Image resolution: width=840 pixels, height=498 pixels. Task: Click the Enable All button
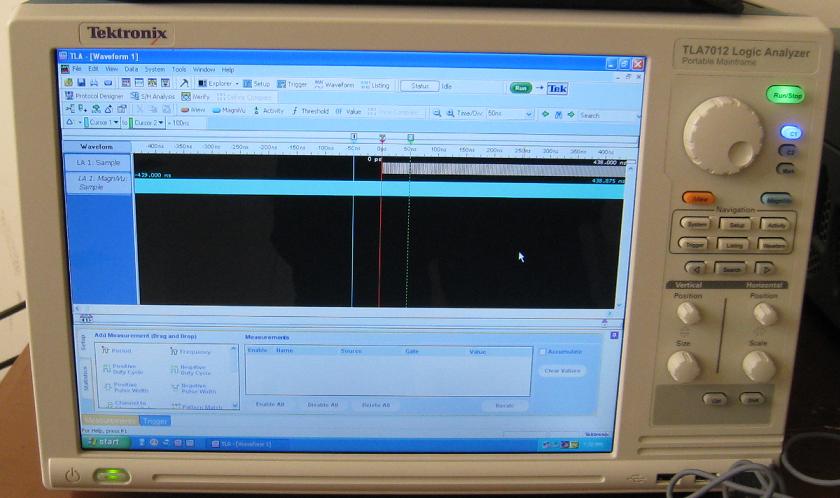point(270,404)
